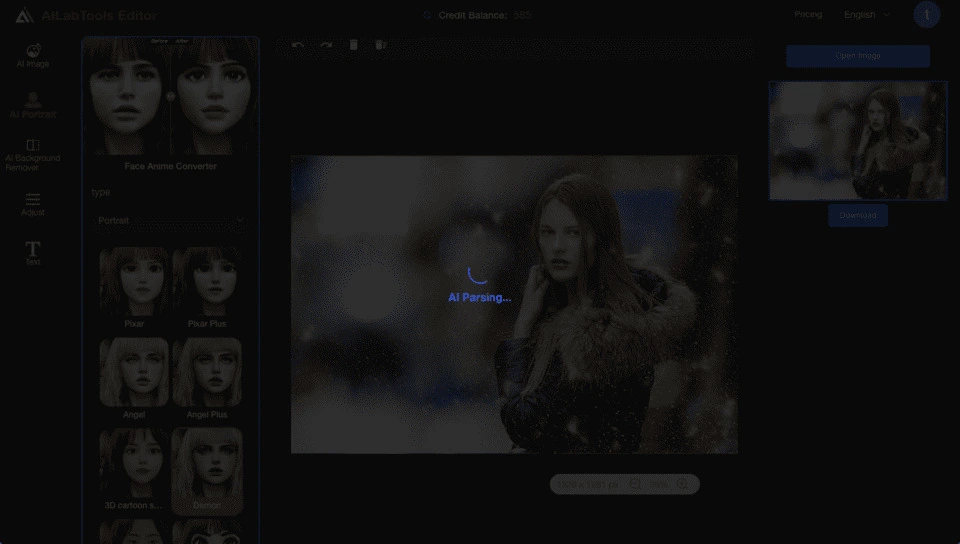Image resolution: width=960 pixels, height=544 pixels.
Task: Click the AILabTools Editor title text
Action: pyautogui.click(x=99, y=15)
